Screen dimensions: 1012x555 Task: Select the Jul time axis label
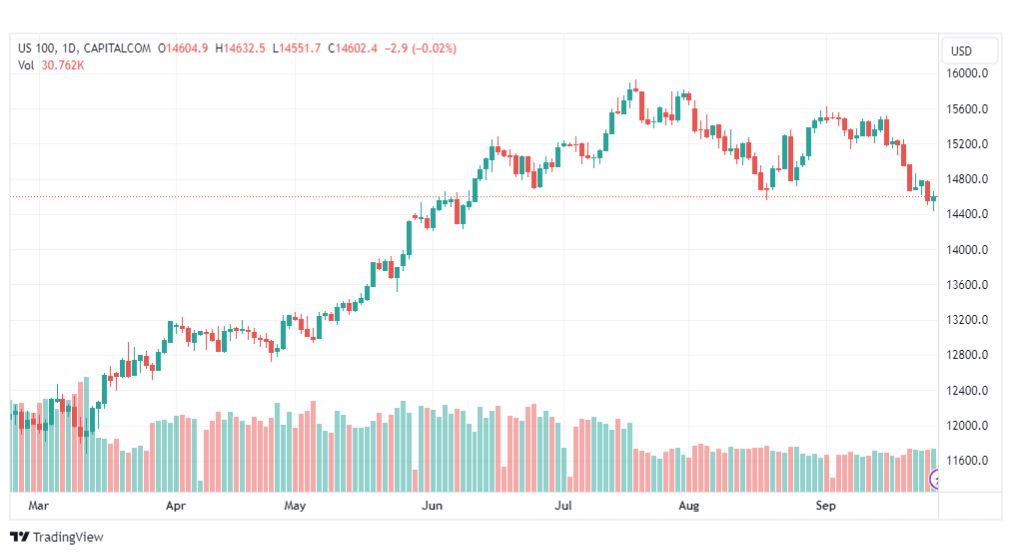coord(564,506)
